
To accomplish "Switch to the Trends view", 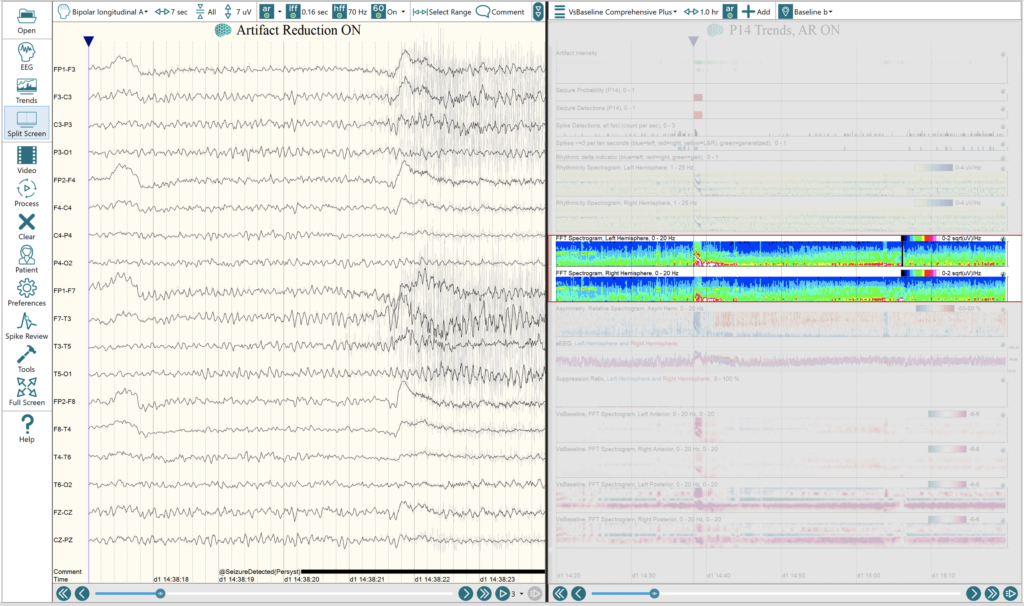I will coord(26,92).
